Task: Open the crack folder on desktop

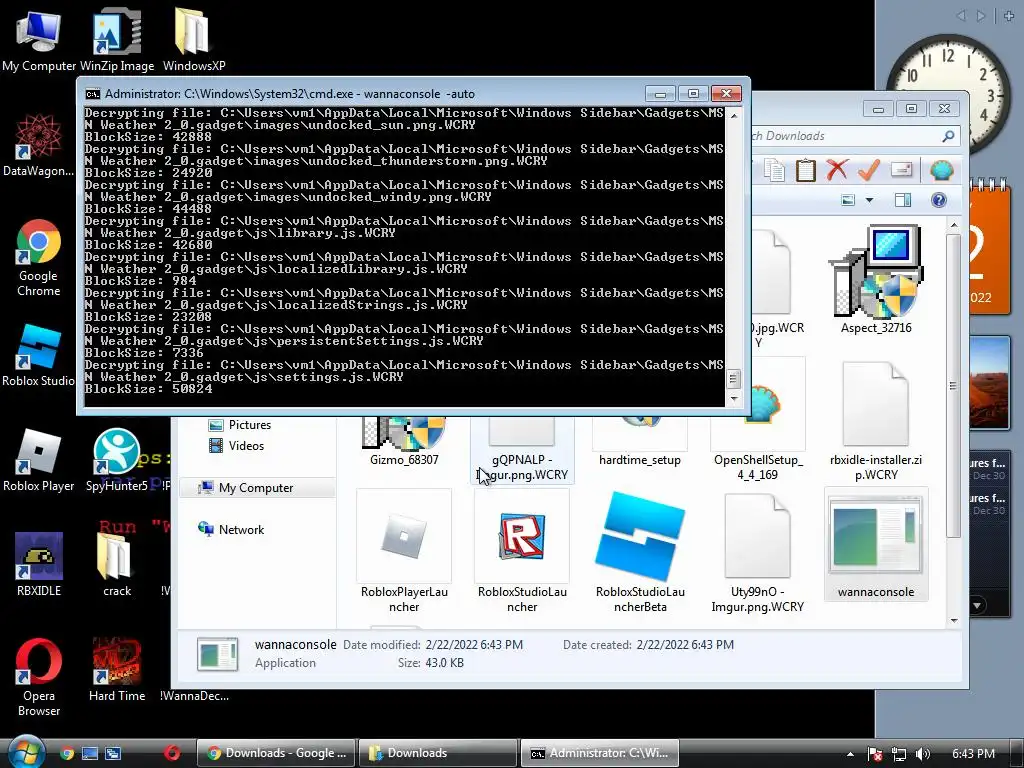Action: (117, 565)
